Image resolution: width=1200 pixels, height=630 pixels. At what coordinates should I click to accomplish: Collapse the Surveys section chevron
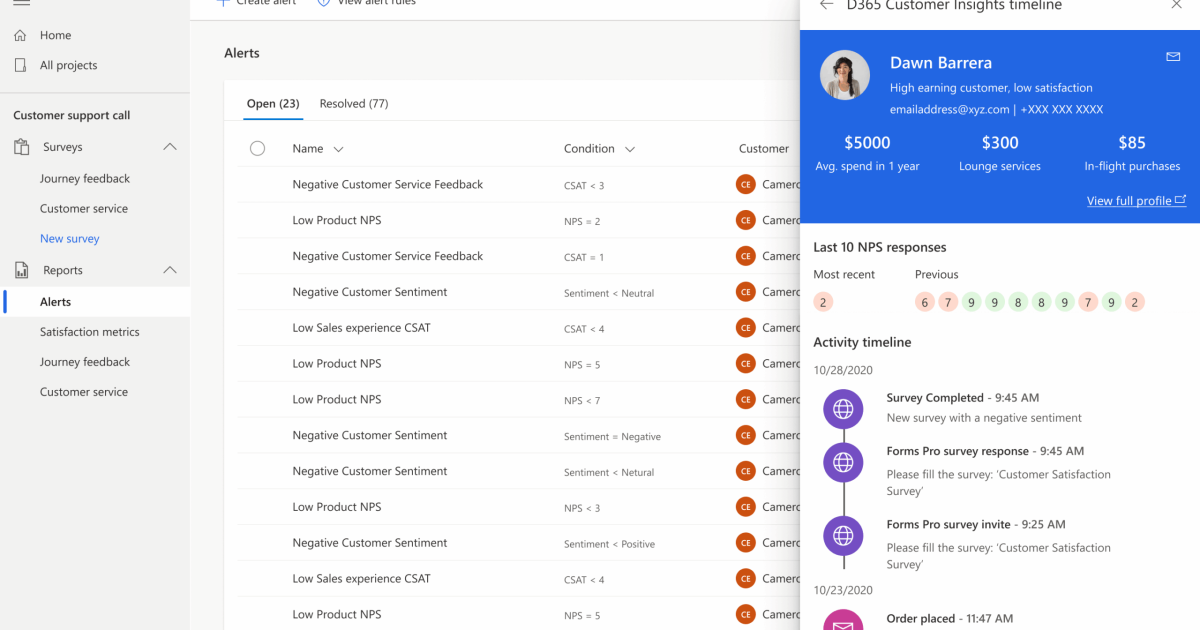click(170, 147)
